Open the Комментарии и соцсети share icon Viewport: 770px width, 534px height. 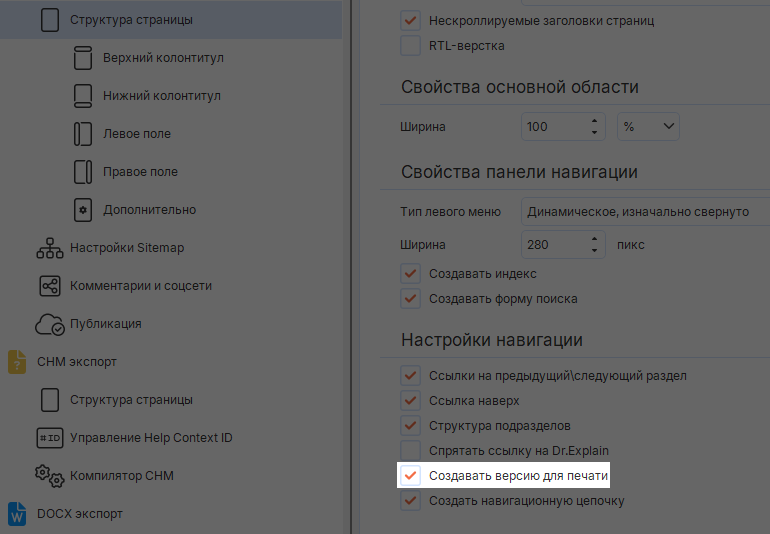coord(50,286)
